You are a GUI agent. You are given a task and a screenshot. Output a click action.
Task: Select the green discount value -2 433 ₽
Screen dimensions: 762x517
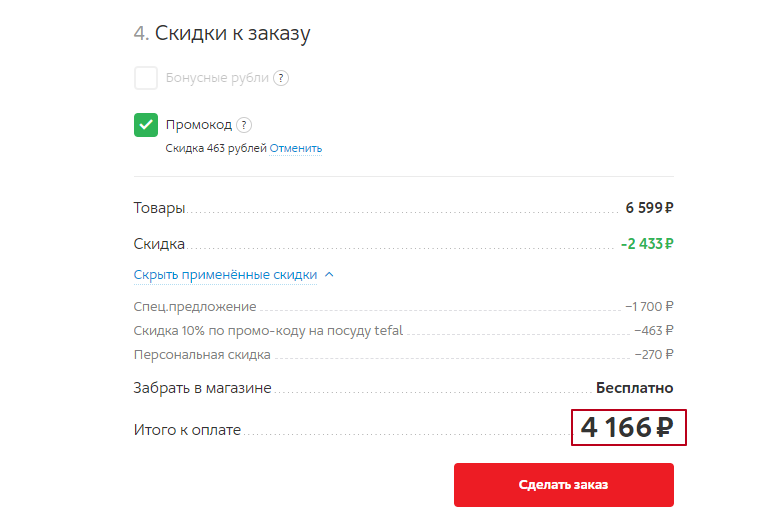tap(647, 243)
